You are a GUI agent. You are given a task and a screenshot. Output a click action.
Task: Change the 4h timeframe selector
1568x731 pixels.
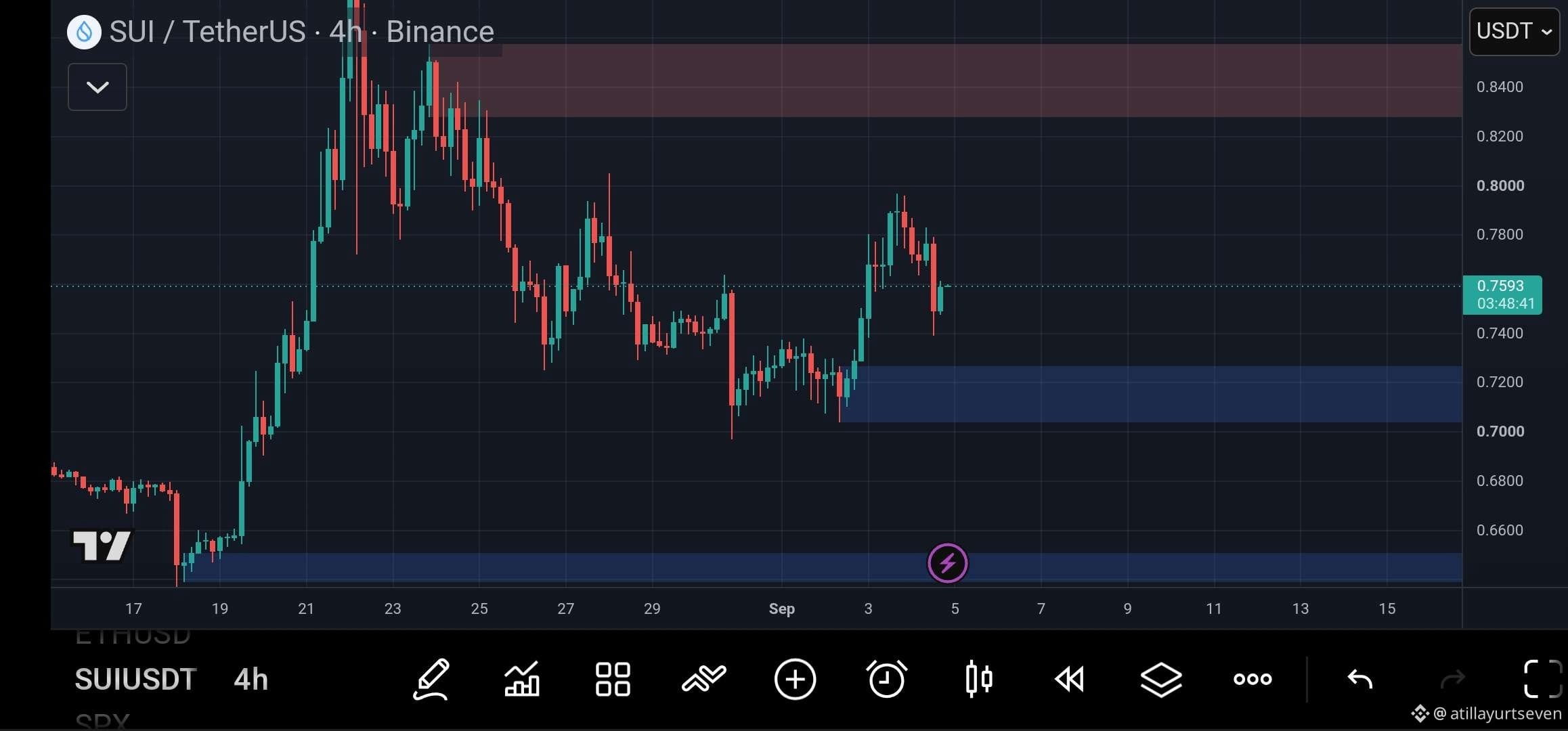pyautogui.click(x=251, y=679)
